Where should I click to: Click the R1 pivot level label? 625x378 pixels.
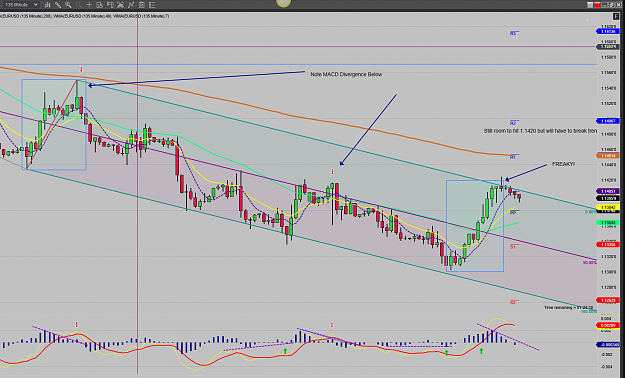513,157
